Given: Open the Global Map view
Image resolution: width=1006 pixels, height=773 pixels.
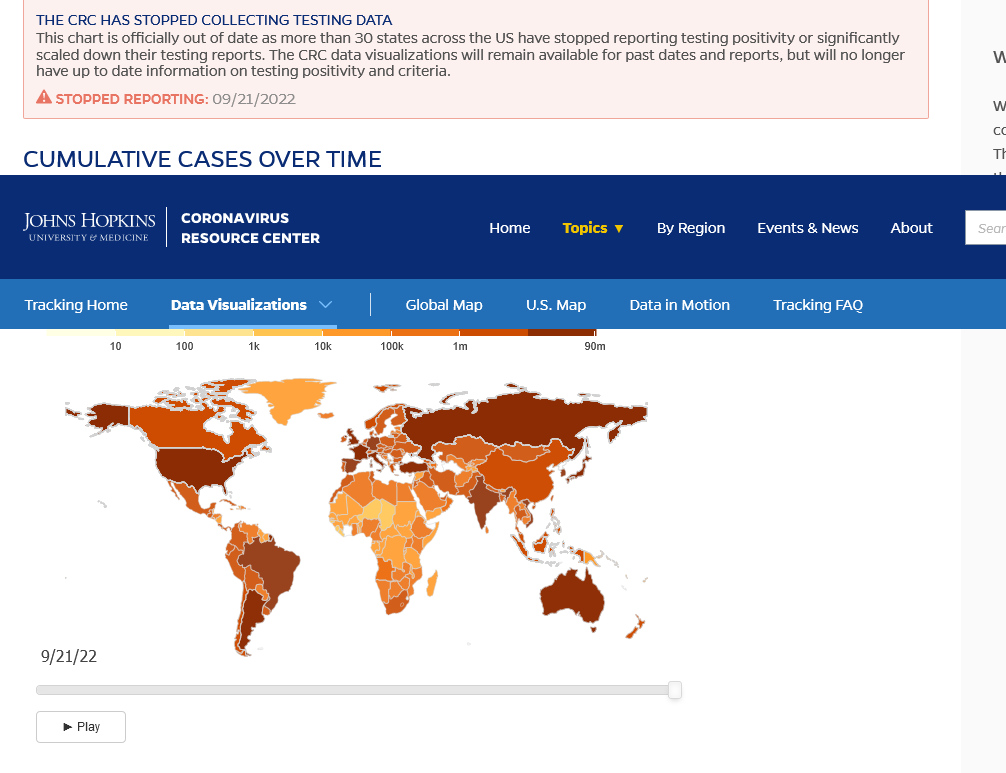Looking at the screenshot, I should coord(444,305).
